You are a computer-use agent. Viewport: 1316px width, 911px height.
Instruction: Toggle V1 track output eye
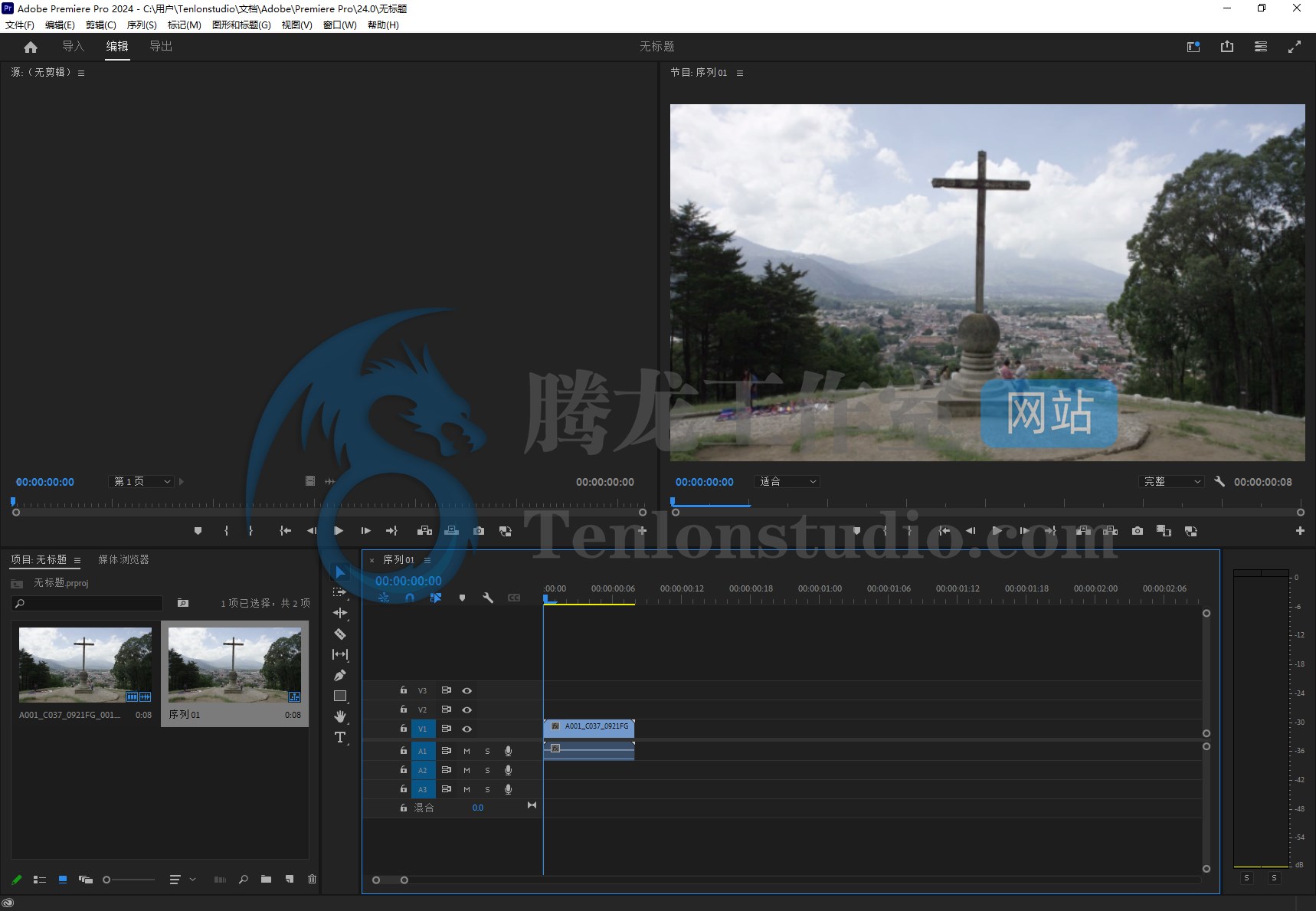(x=466, y=729)
